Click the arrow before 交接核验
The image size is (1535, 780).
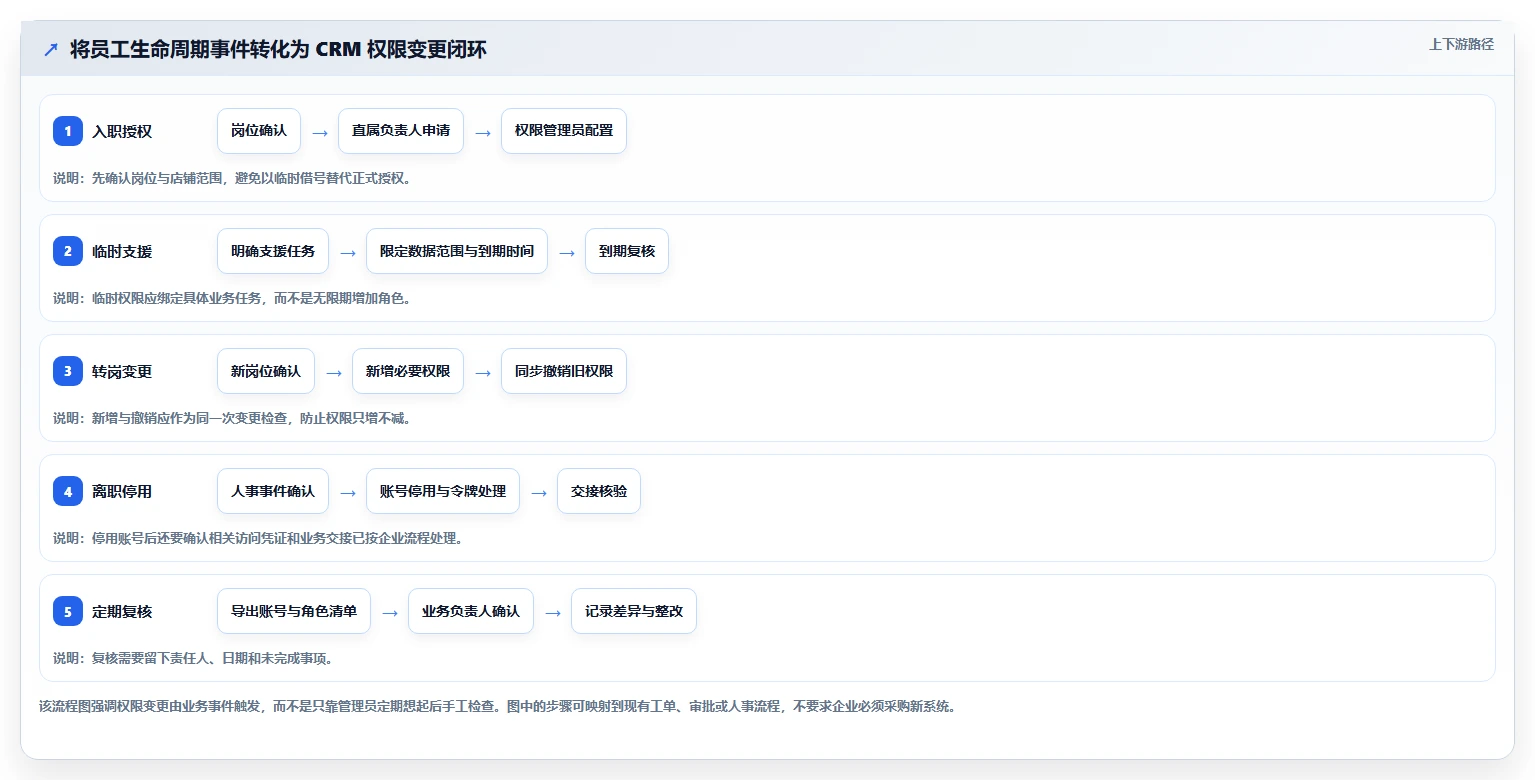pyautogui.click(x=539, y=492)
